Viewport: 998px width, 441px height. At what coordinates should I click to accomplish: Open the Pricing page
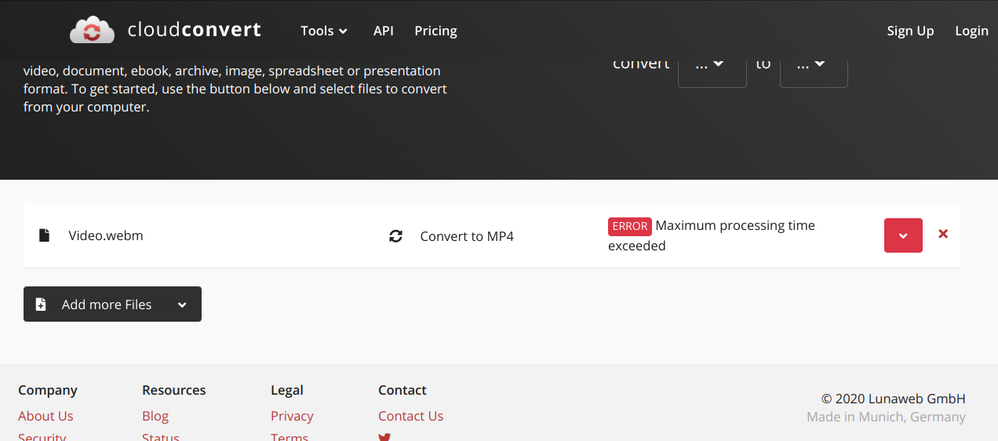pyautogui.click(x=435, y=31)
